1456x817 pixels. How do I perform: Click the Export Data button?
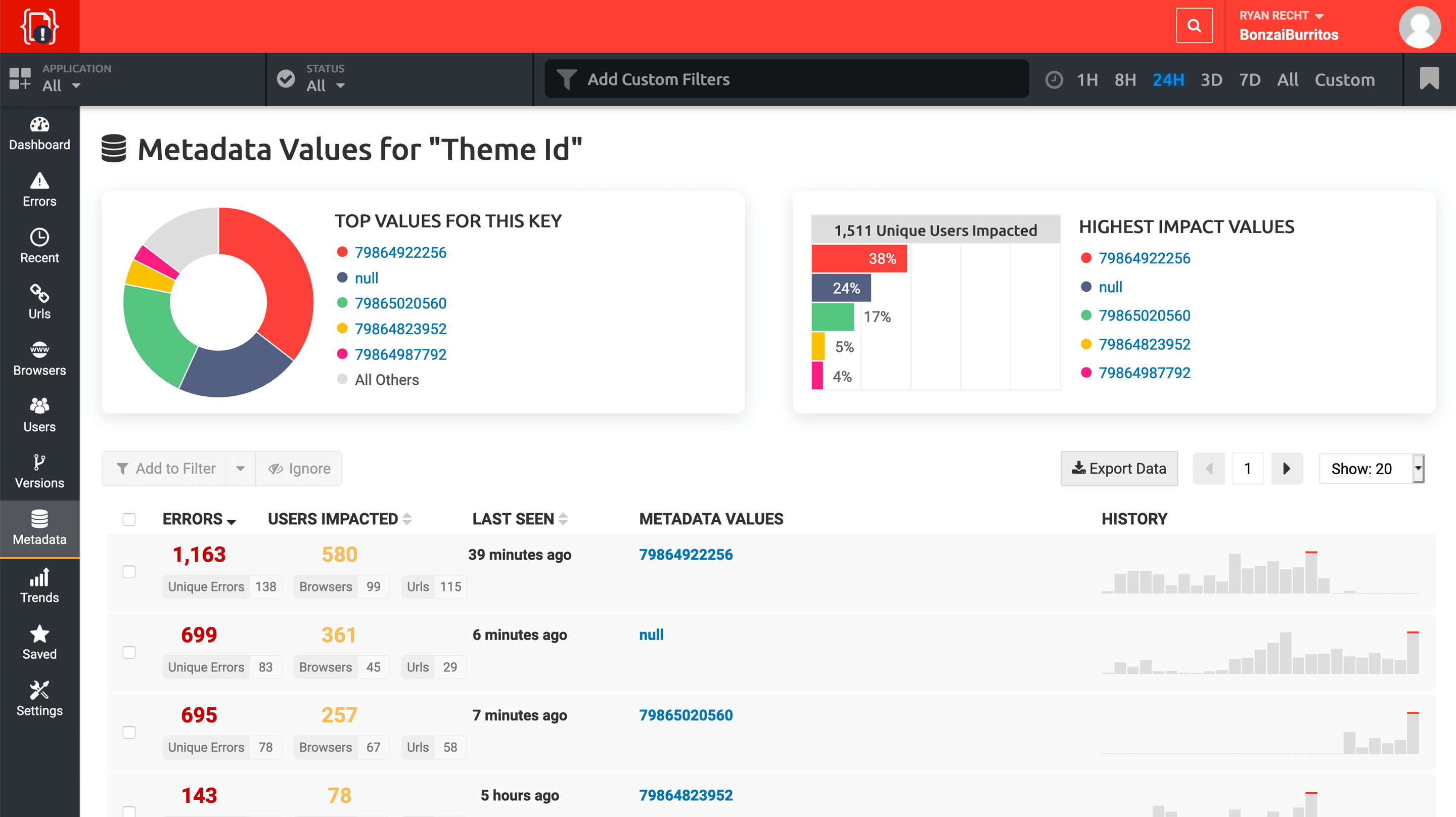1119,469
